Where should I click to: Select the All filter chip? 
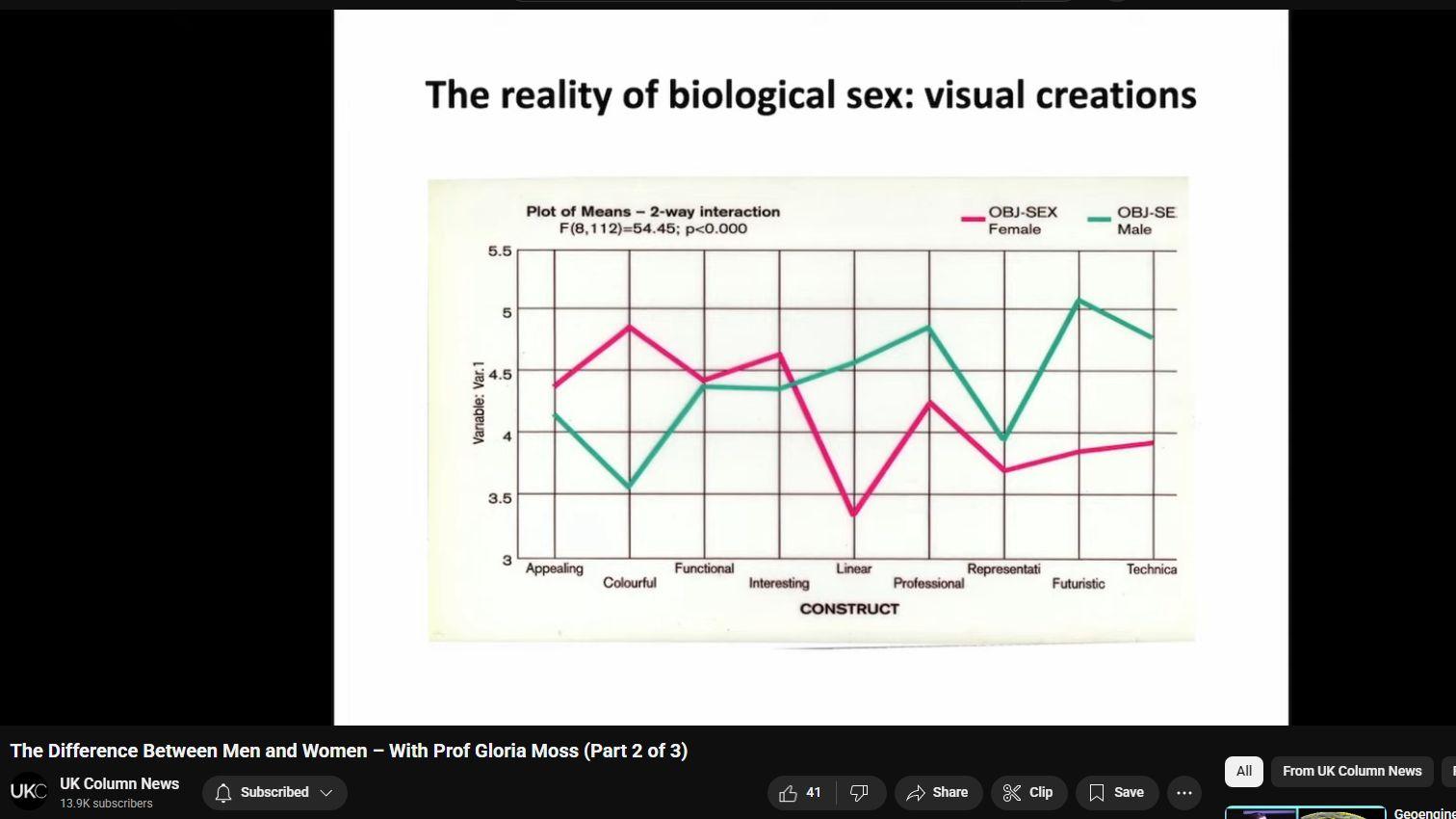[1244, 772]
